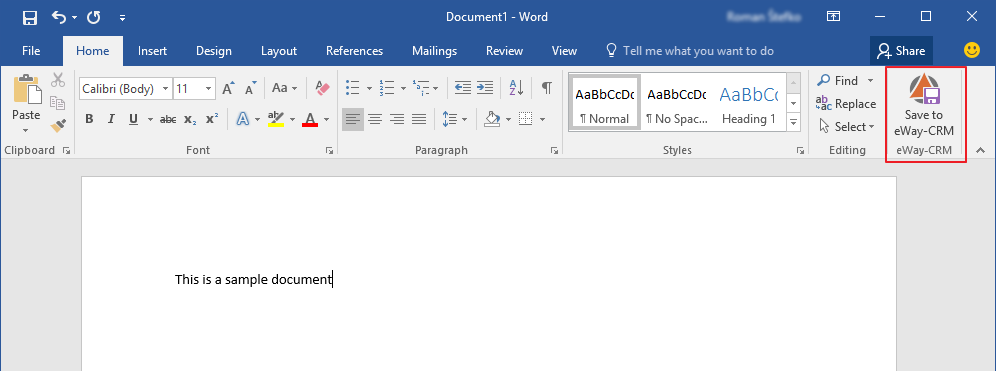Apply the Heading 1 style

pyautogui.click(x=749, y=103)
